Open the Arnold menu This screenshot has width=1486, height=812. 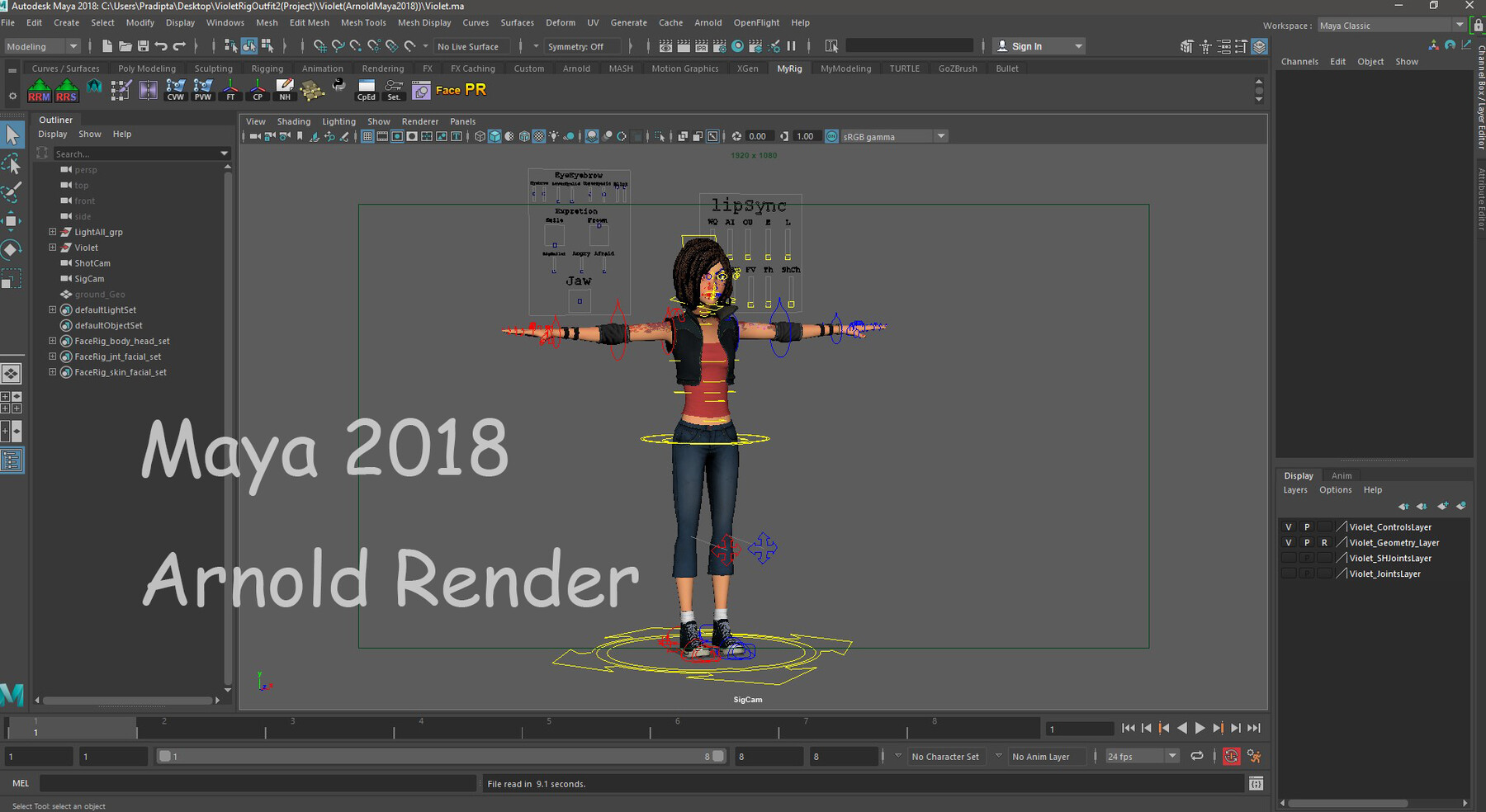tap(708, 22)
